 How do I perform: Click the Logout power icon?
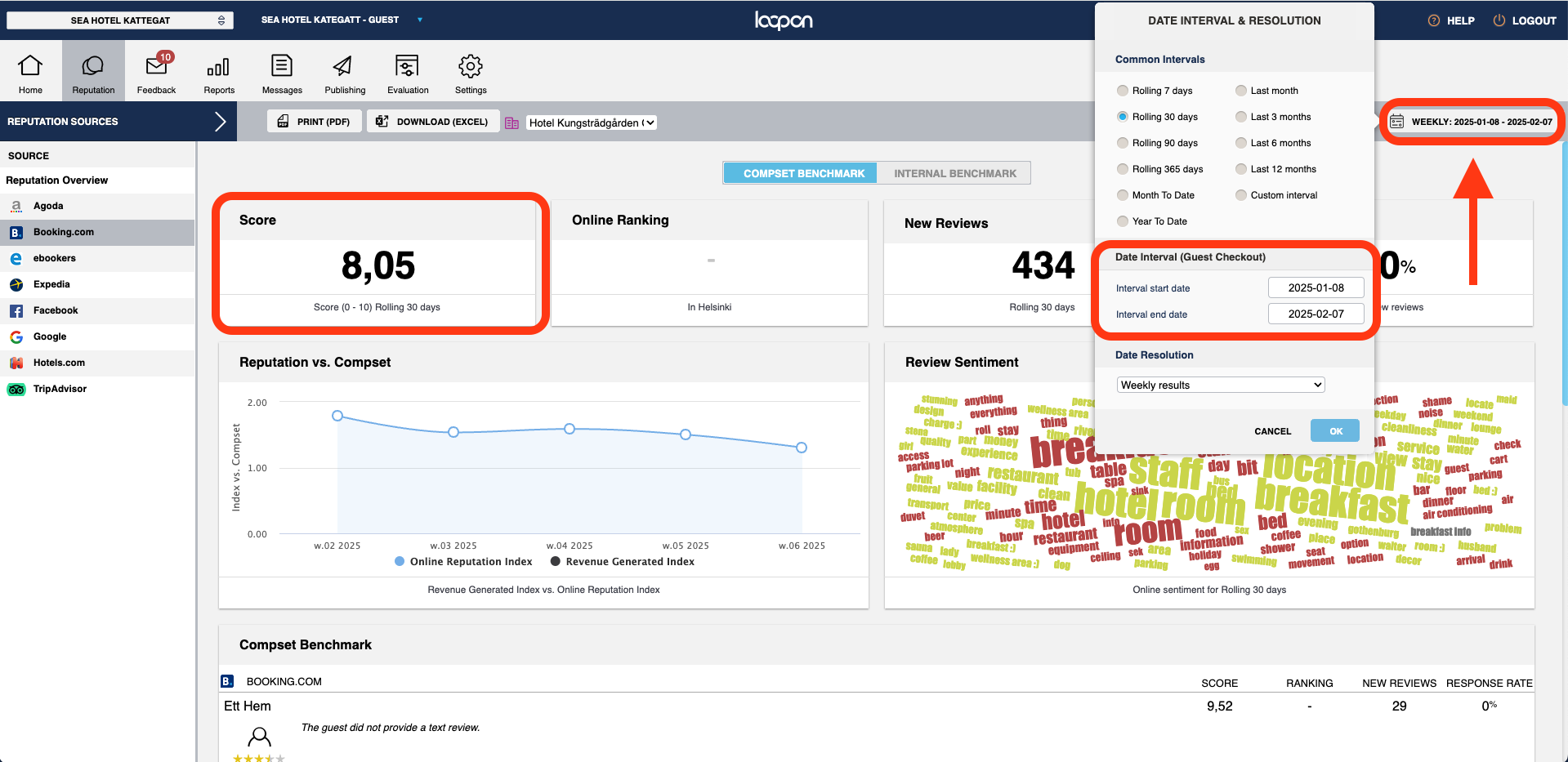point(1499,20)
